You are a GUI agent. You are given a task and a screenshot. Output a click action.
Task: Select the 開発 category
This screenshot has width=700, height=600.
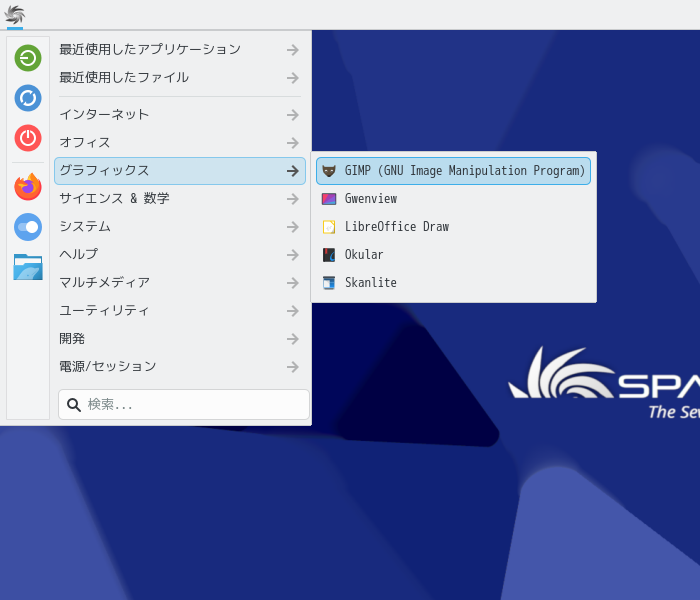click(x=180, y=339)
